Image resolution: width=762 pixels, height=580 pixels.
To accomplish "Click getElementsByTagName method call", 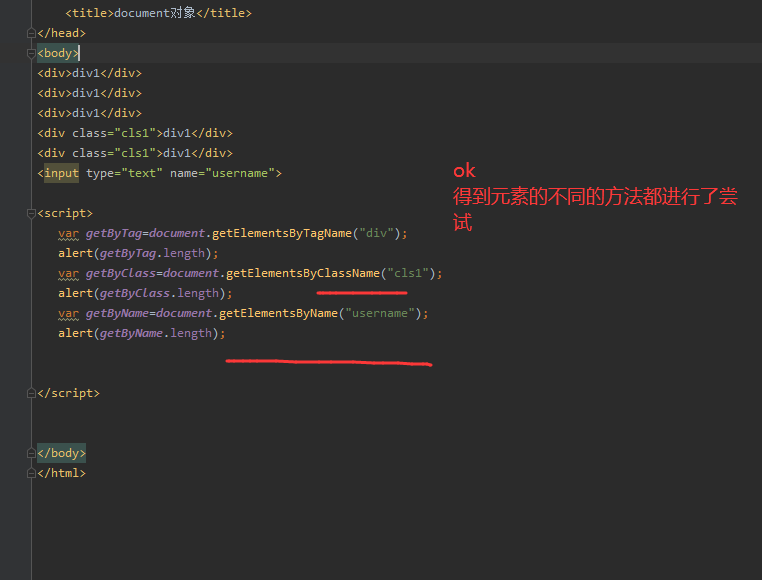I will (282, 233).
